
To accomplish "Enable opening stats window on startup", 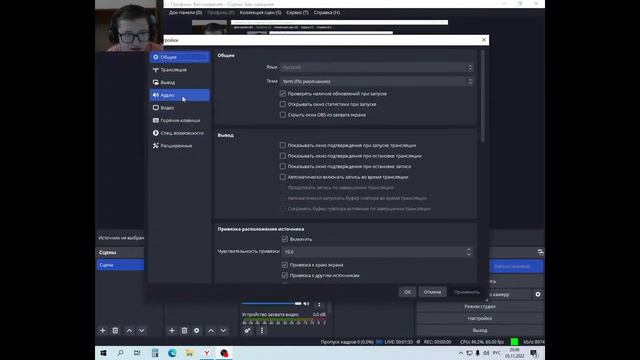I will (x=283, y=104).
